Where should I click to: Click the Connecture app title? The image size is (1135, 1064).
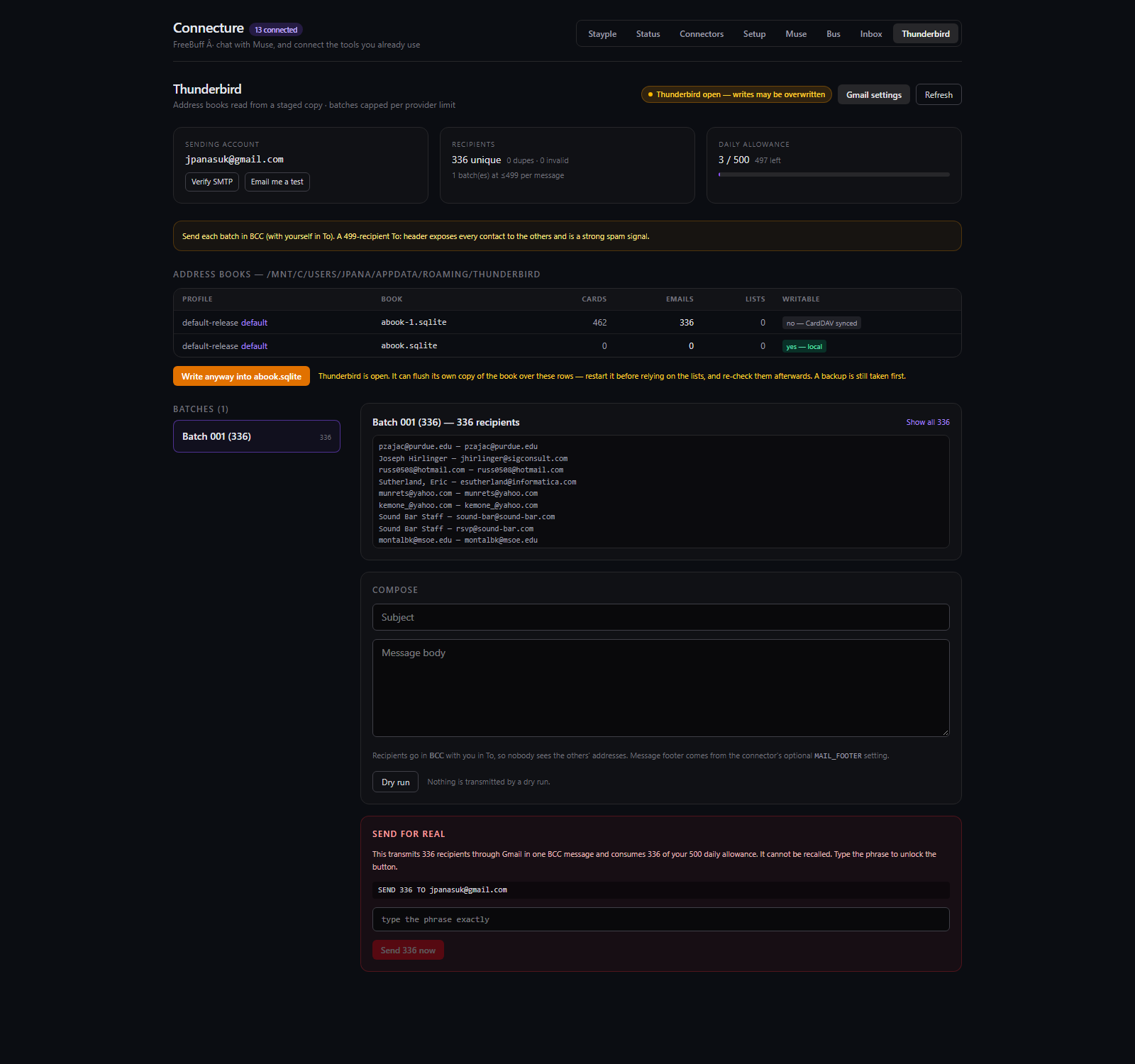(209, 28)
